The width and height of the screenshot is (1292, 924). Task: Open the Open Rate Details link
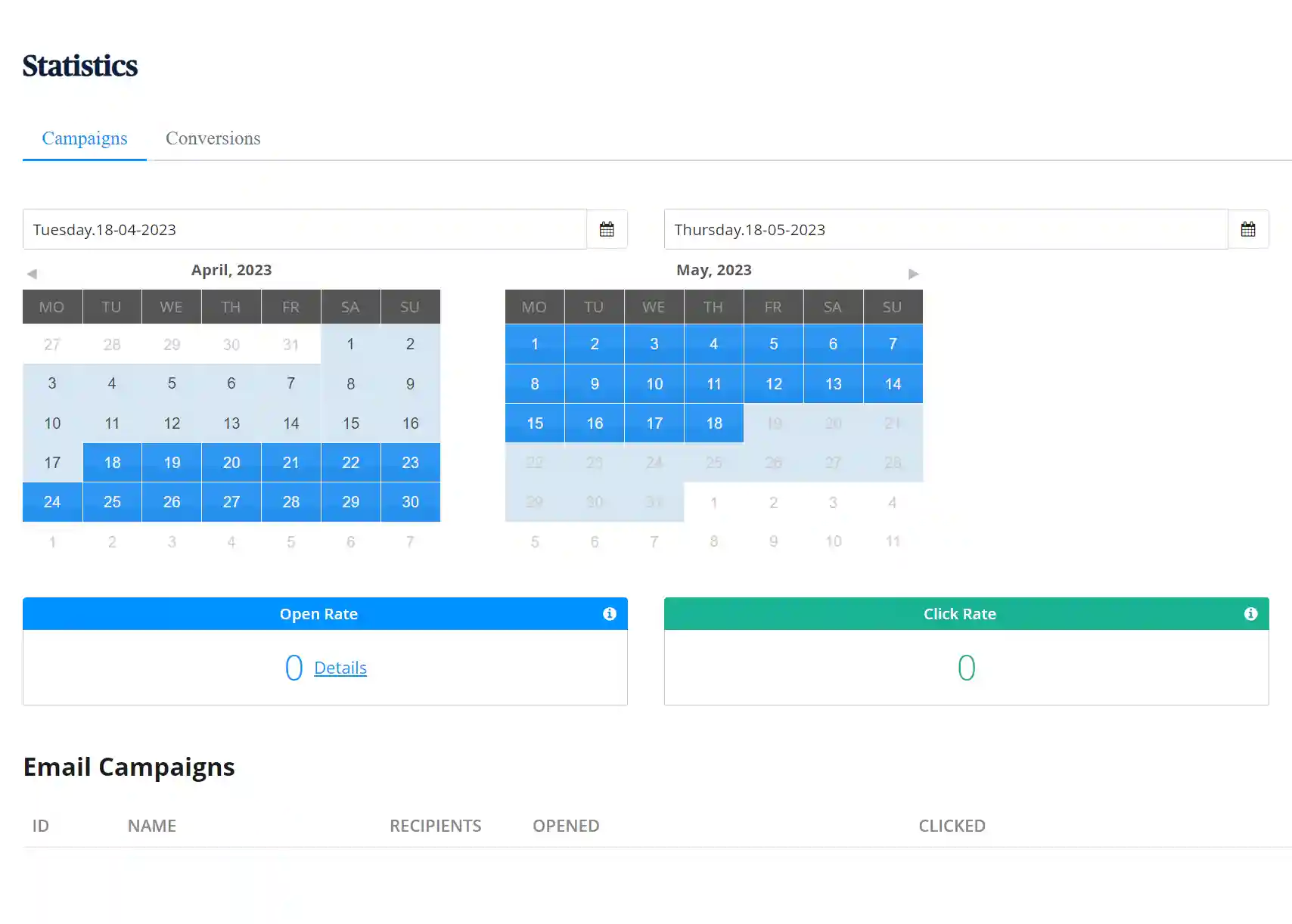(x=340, y=668)
